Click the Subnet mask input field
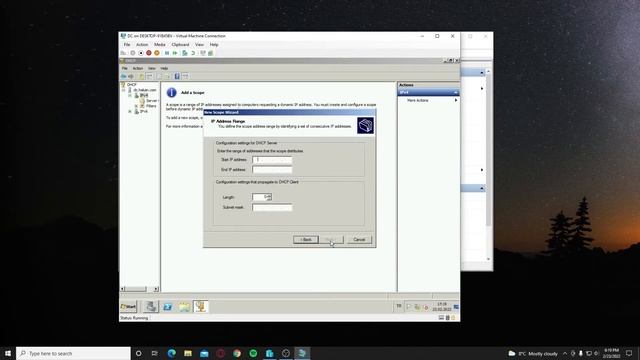 [x=272, y=207]
